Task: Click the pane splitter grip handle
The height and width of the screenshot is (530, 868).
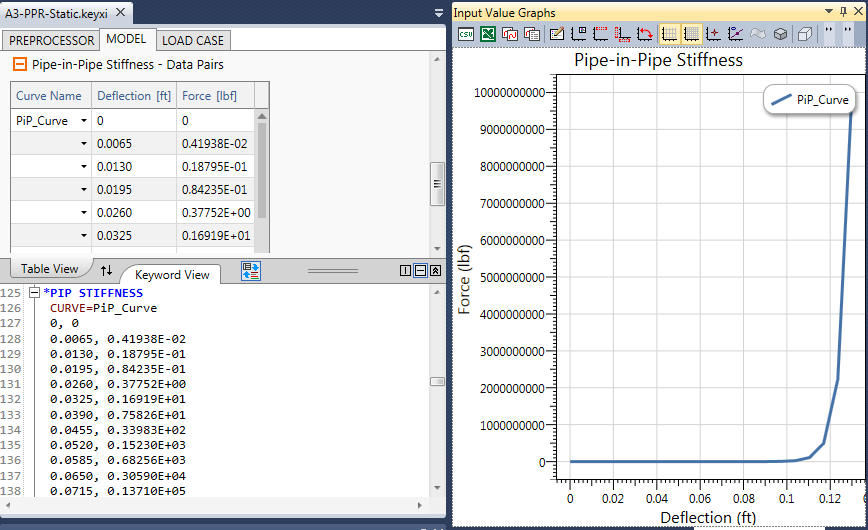Action: click(333, 271)
